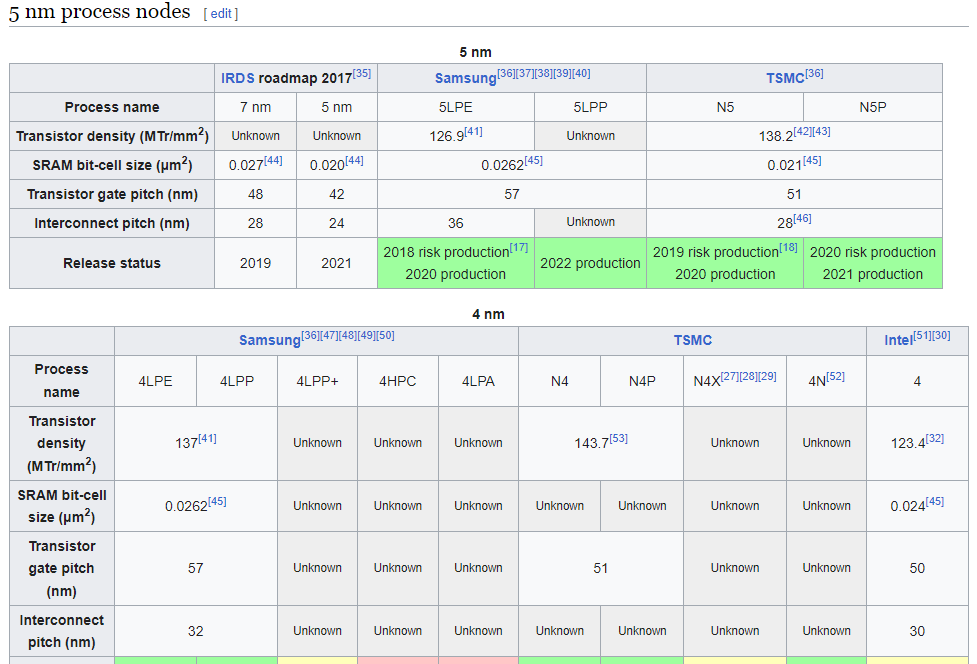The width and height of the screenshot is (977, 664).
Task: Select the 4HPC cell in 4 nm table
Action: [398, 381]
